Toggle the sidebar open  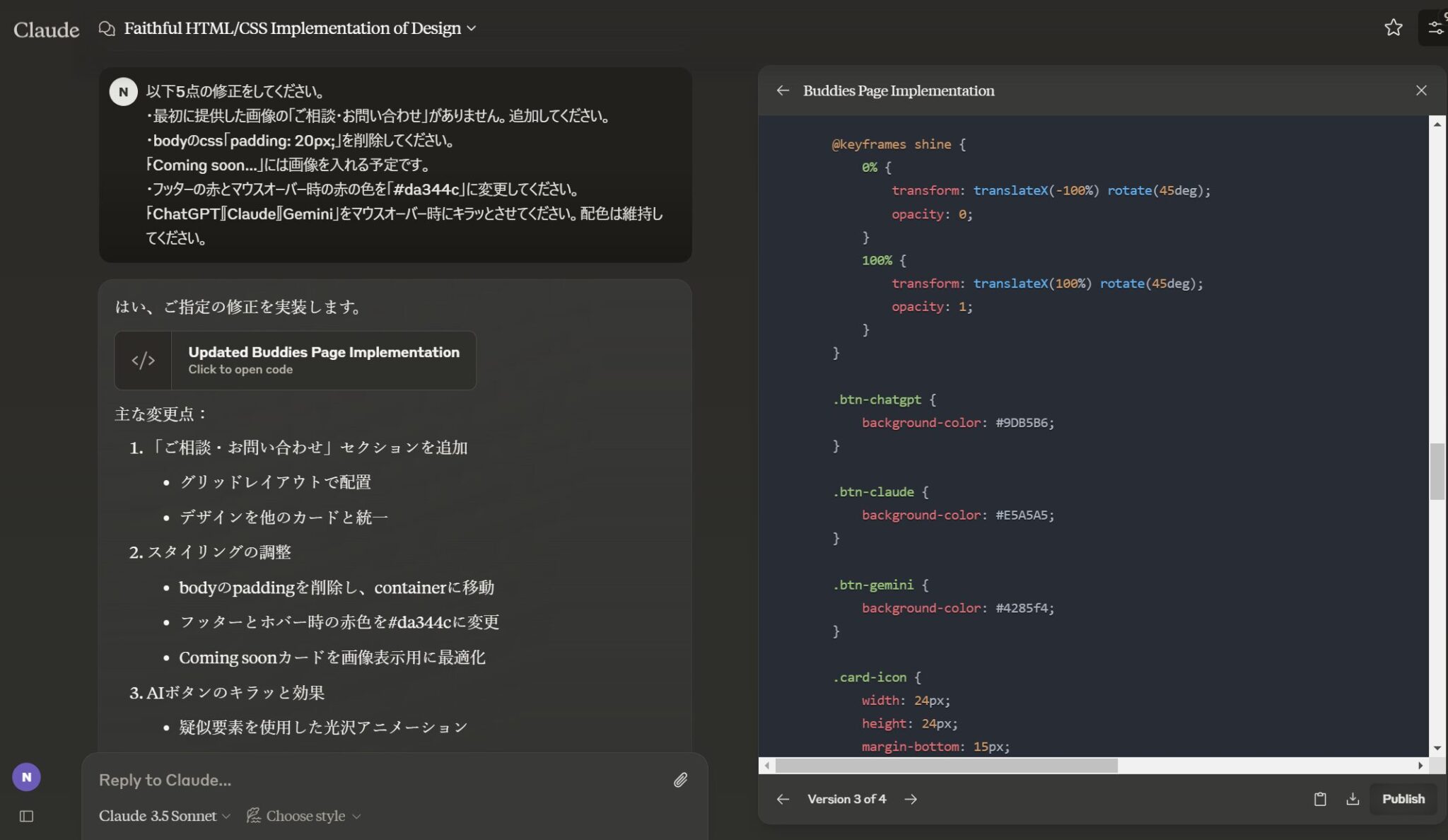point(26,816)
